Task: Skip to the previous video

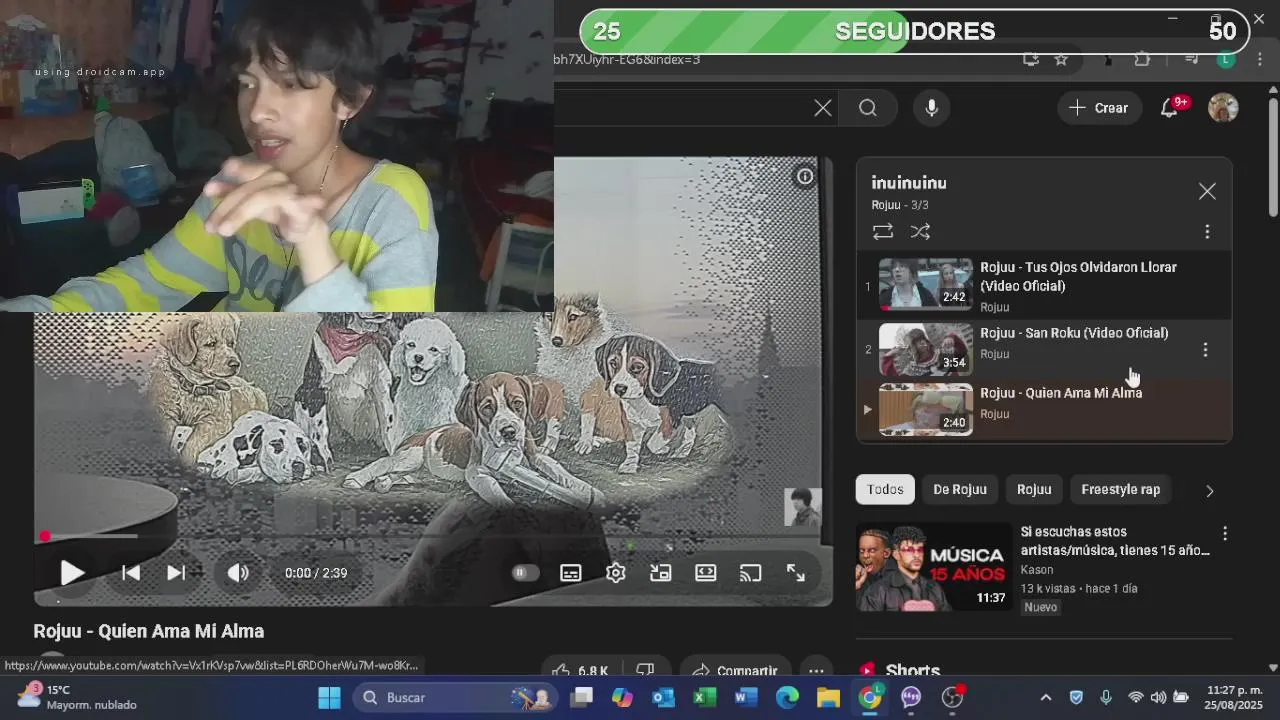Action: pos(131,573)
